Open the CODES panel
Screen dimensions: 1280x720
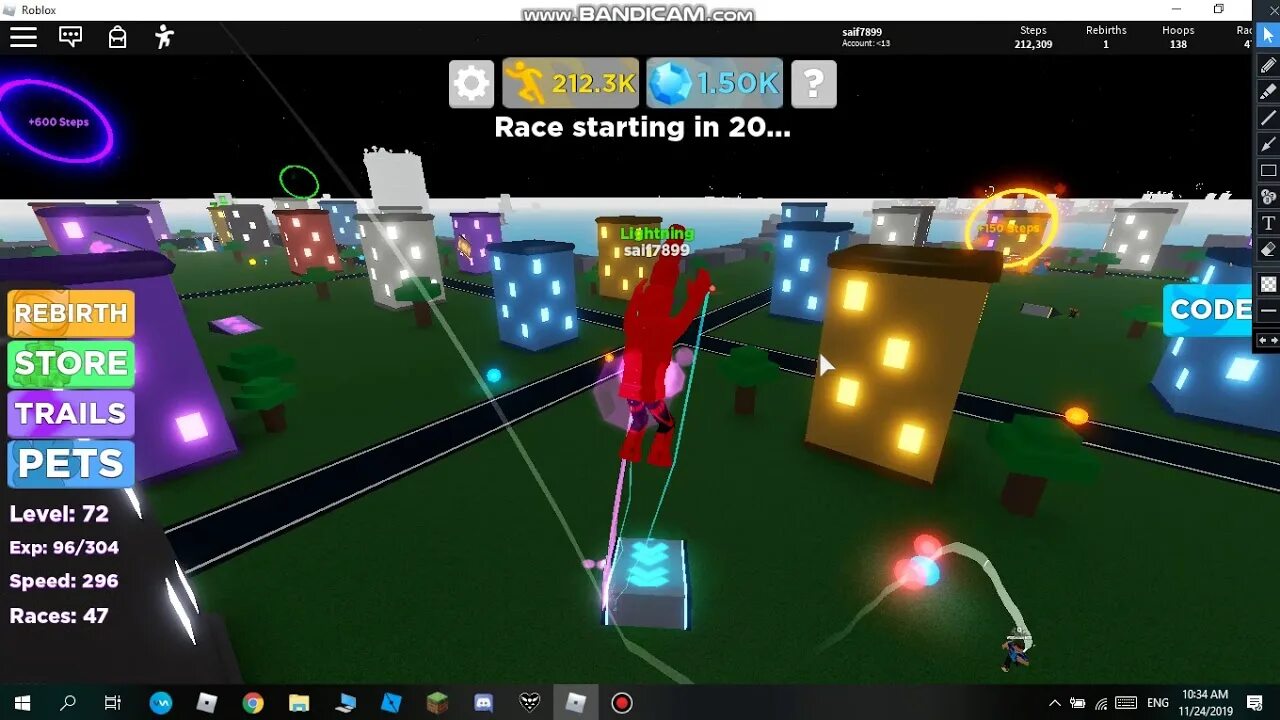(x=1208, y=309)
